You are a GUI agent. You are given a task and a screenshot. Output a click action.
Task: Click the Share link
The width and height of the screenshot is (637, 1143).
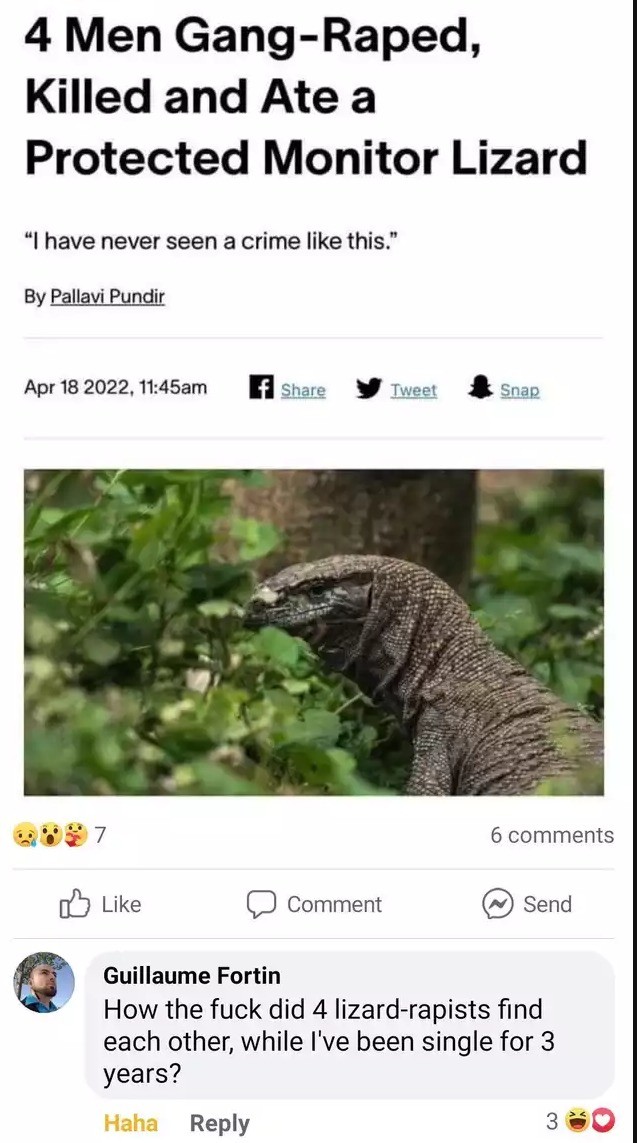tap(303, 390)
